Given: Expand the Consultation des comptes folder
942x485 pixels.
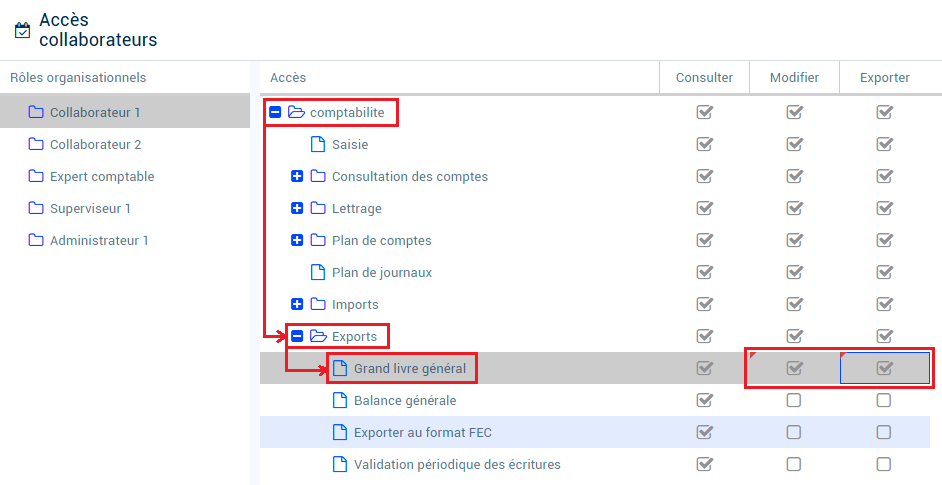Looking at the screenshot, I should (x=297, y=176).
